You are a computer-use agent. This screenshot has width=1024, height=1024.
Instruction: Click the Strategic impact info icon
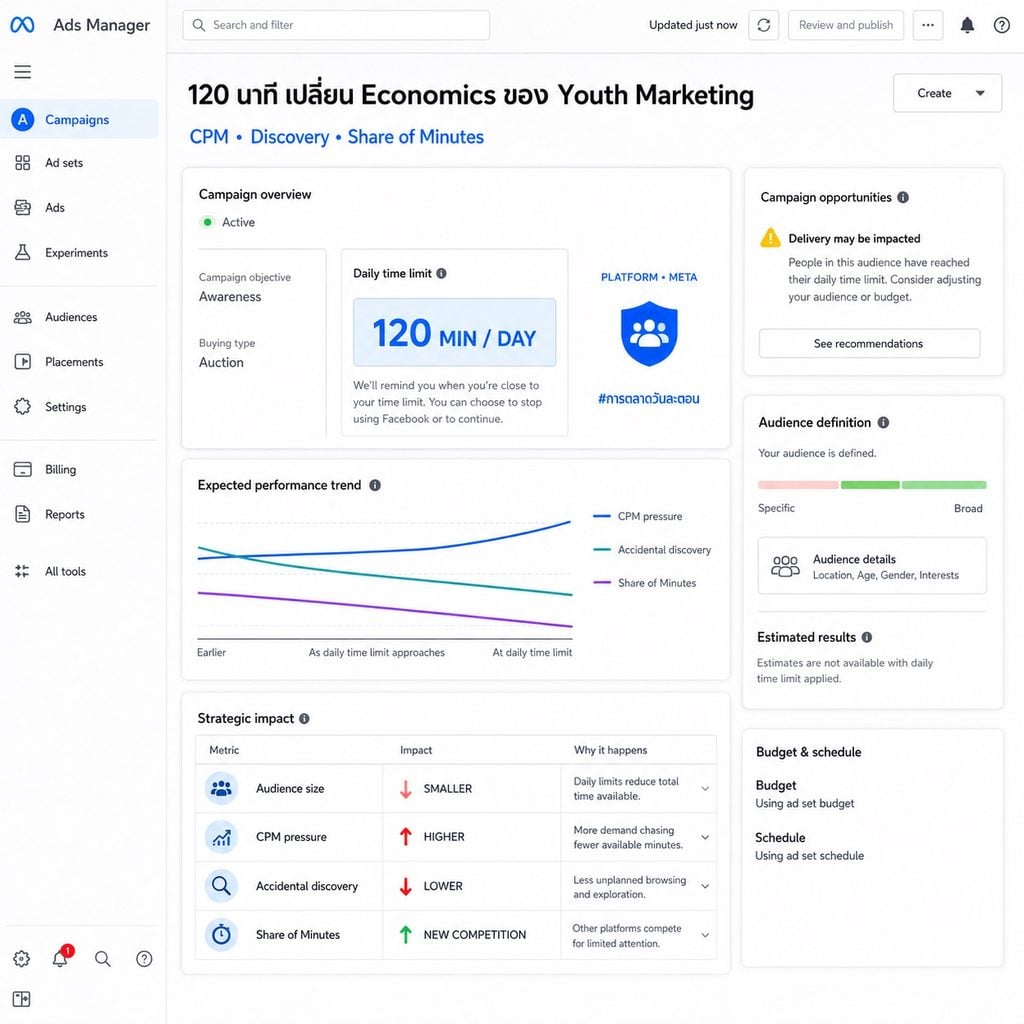[304, 718]
